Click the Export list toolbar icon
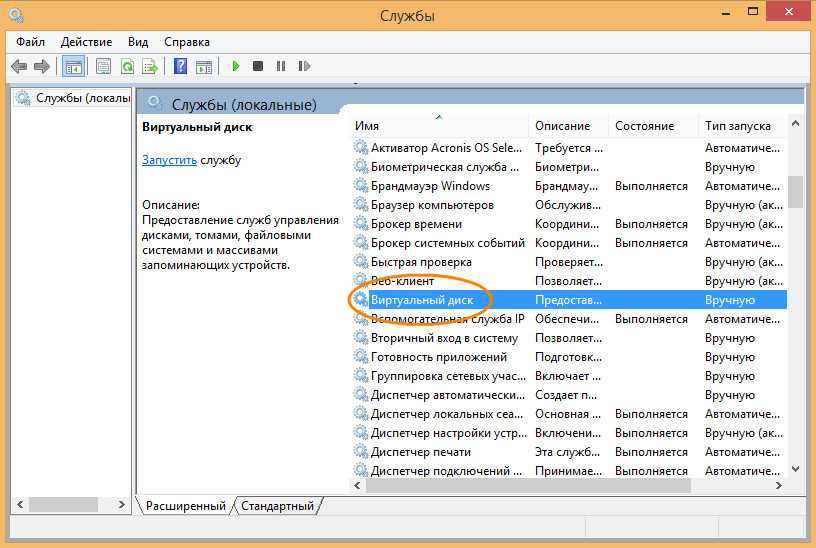816x548 pixels. [x=150, y=67]
